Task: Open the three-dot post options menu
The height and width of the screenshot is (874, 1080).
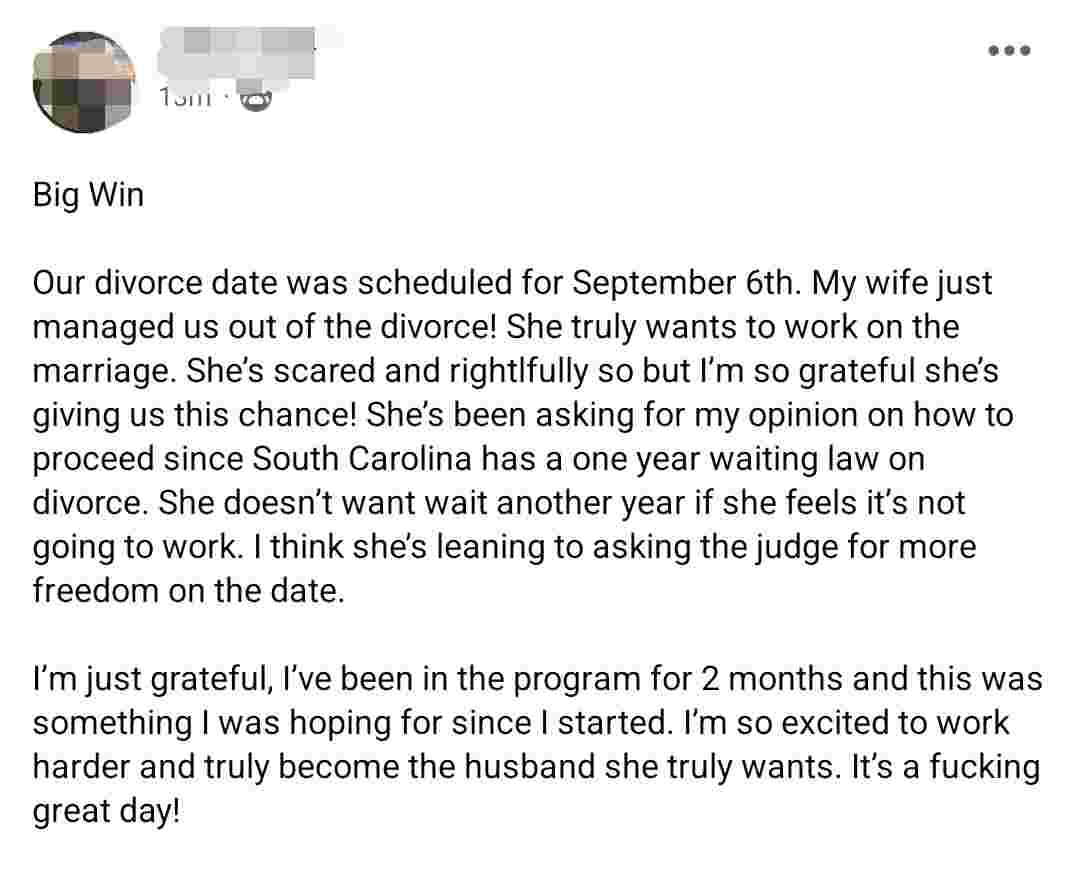Action: [x=1009, y=50]
